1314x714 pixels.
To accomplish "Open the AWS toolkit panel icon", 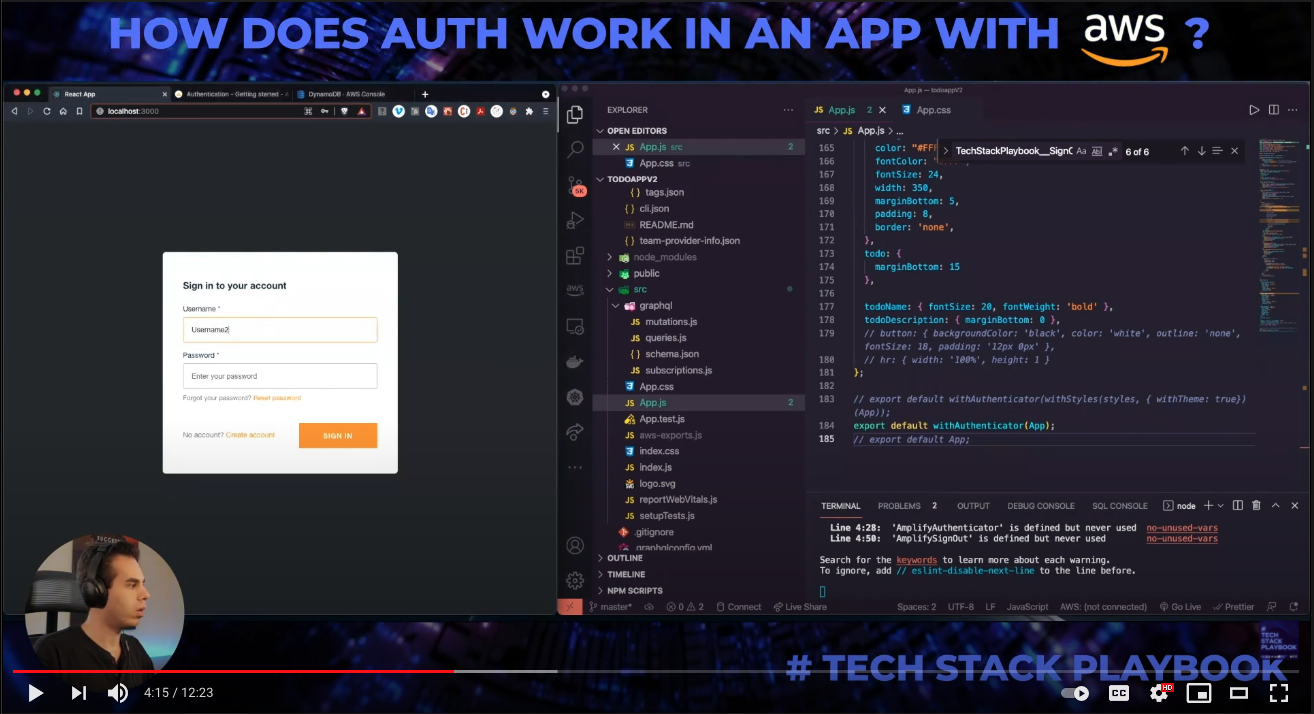I will 575,290.
